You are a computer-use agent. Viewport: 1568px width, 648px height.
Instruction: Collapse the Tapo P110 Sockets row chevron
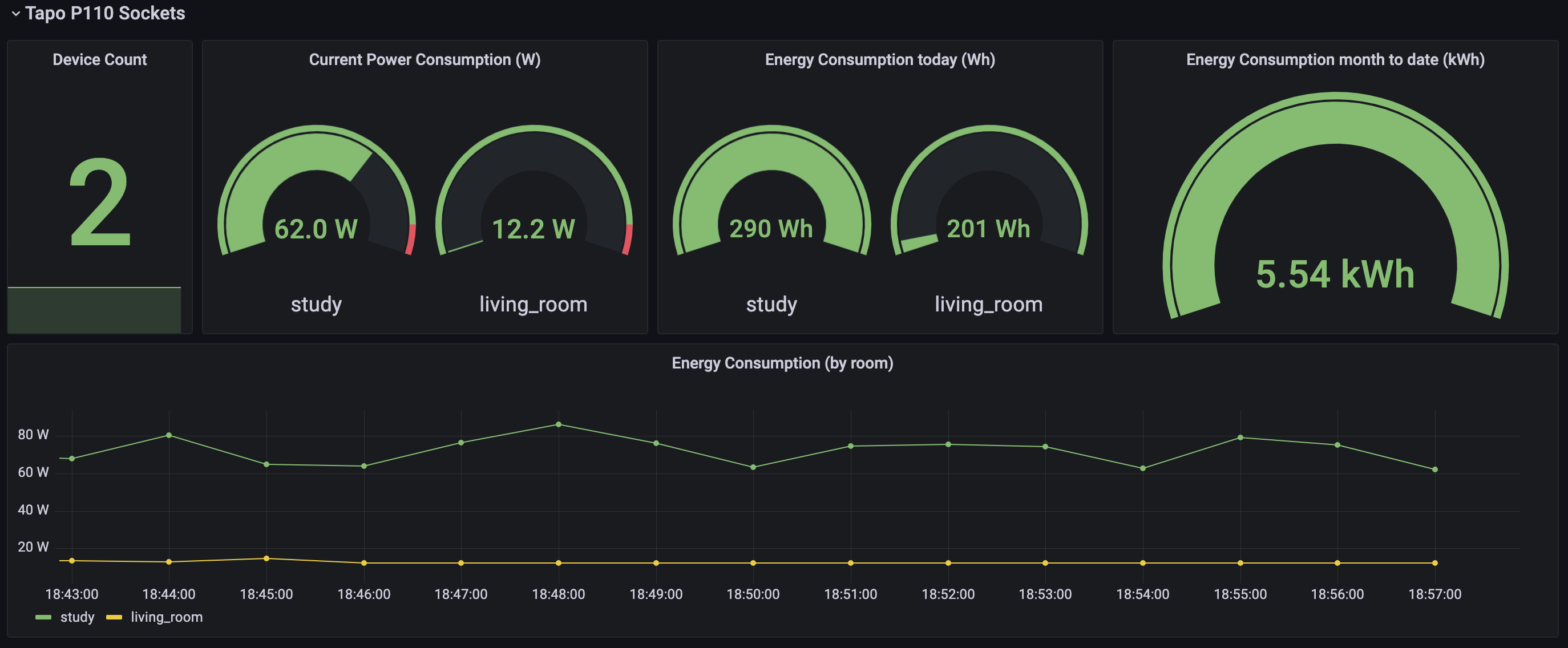(x=16, y=13)
